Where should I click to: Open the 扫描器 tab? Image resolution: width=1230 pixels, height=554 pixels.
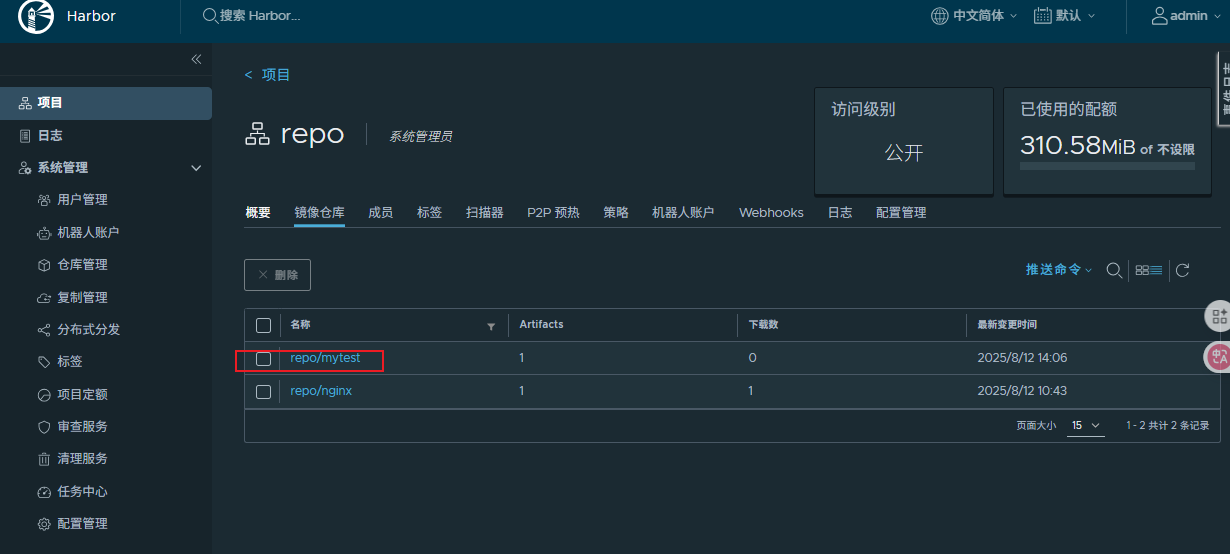click(x=485, y=213)
